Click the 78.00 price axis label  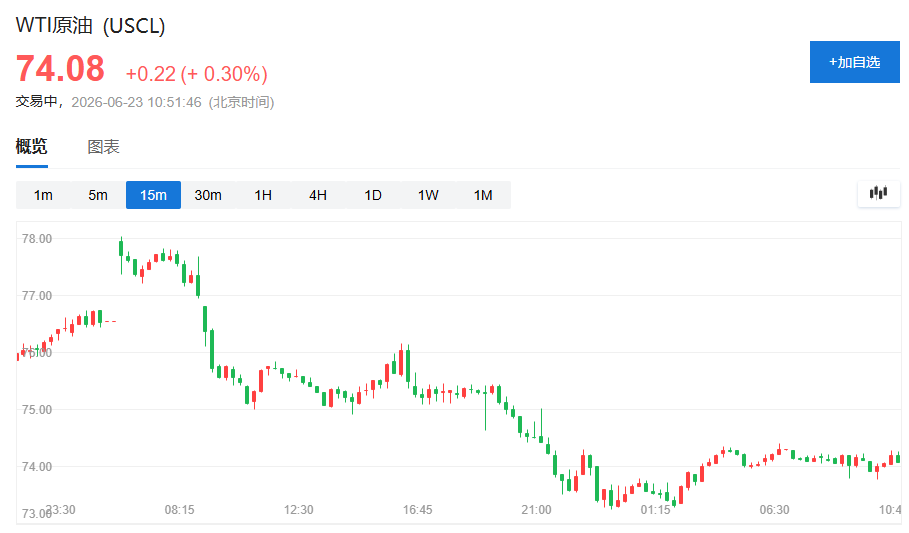coord(37,238)
